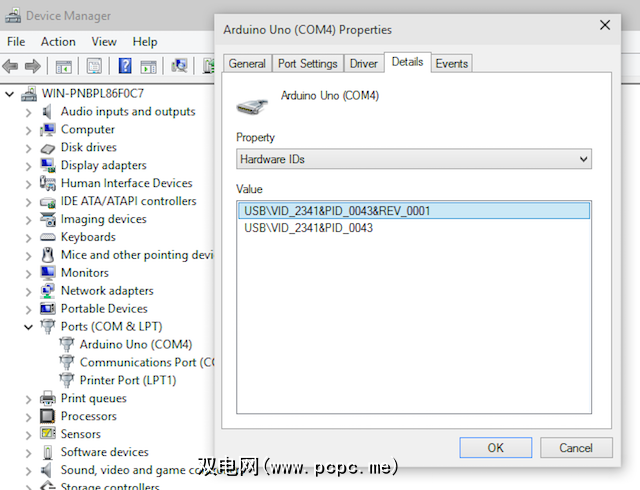Click the Printer Port (LPT1) icon
This screenshot has width=640, height=490.
(x=67, y=380)
